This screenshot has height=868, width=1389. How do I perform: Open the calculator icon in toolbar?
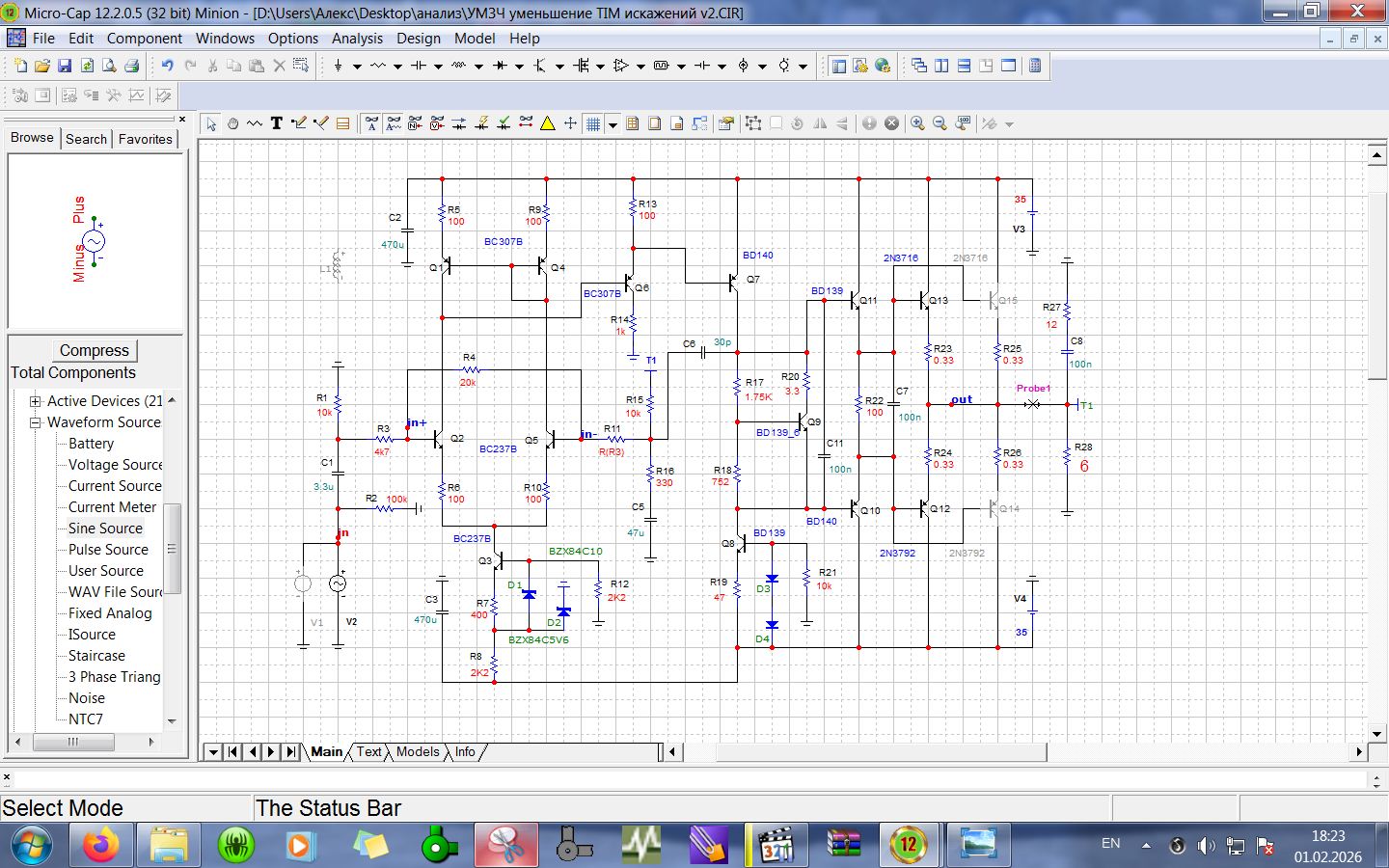tap(1035, 66)
